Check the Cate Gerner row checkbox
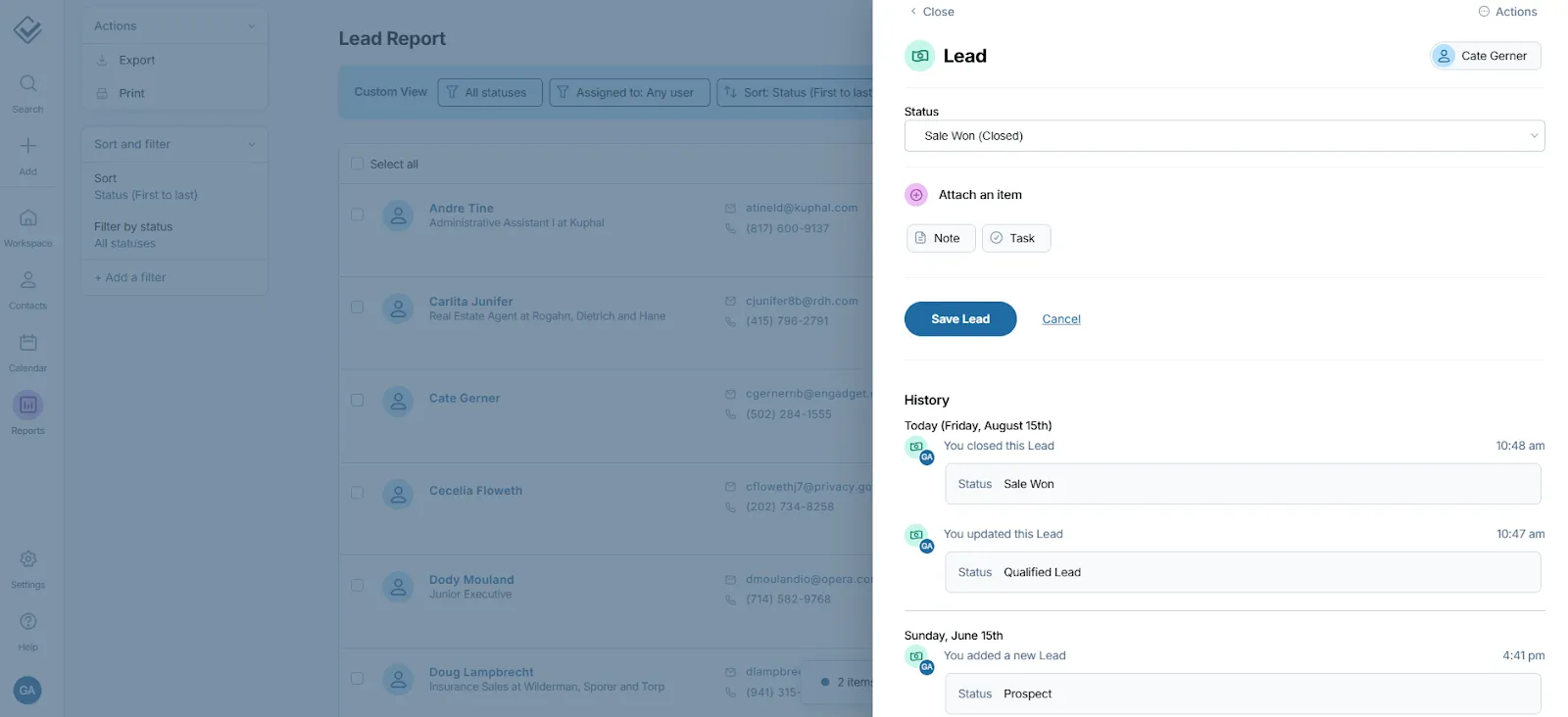 [357, 401]
